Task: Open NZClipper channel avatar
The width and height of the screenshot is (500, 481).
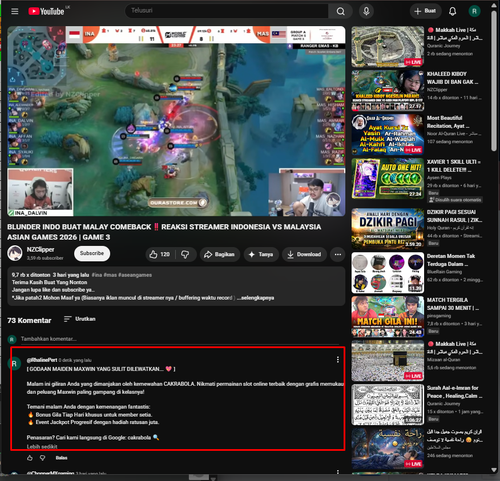Action: pyautogui.click(x=15, y=253)
